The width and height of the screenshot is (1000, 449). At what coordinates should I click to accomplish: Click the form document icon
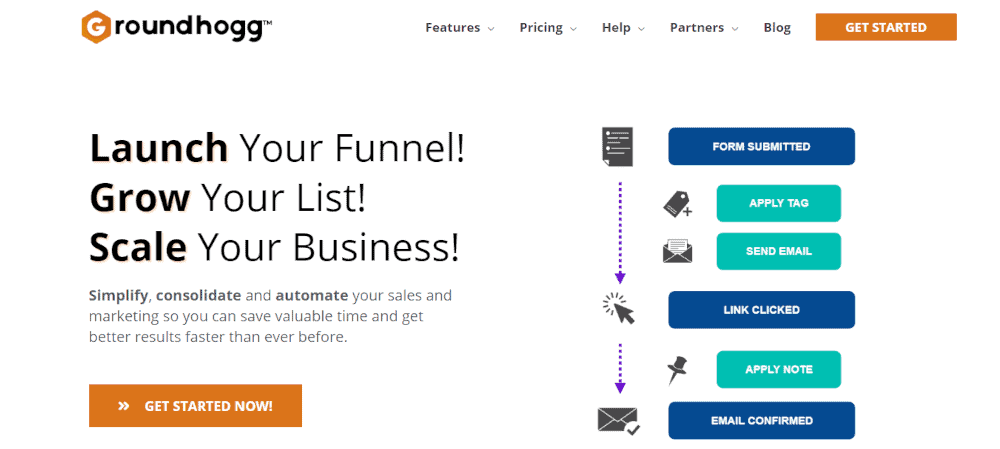[x=617, y=147]
